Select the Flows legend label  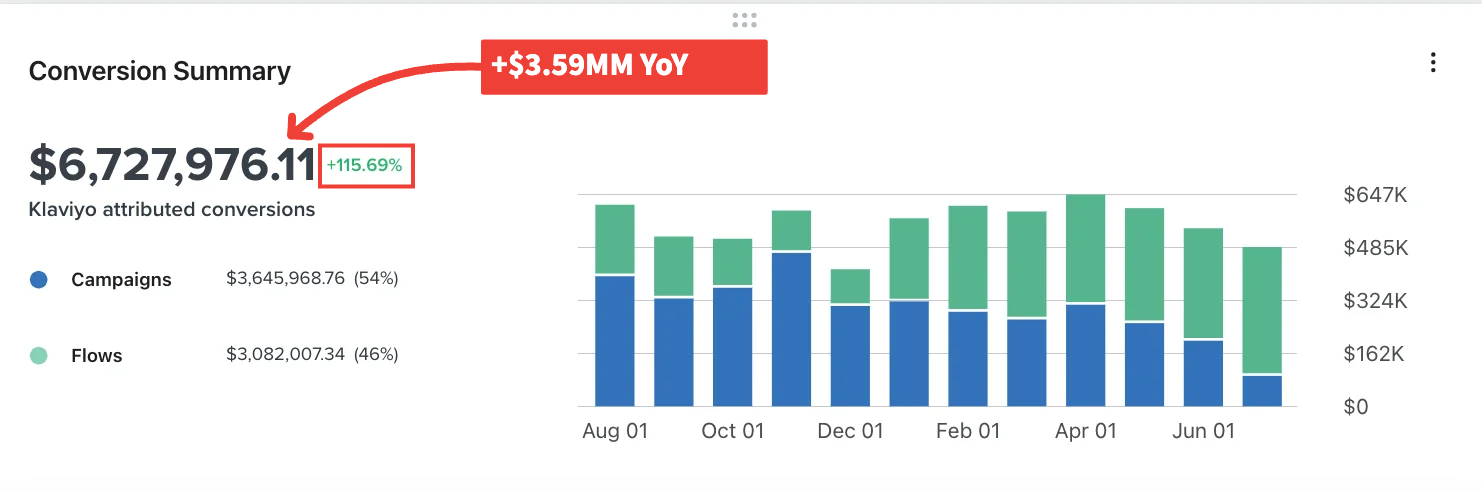point(97,355)
